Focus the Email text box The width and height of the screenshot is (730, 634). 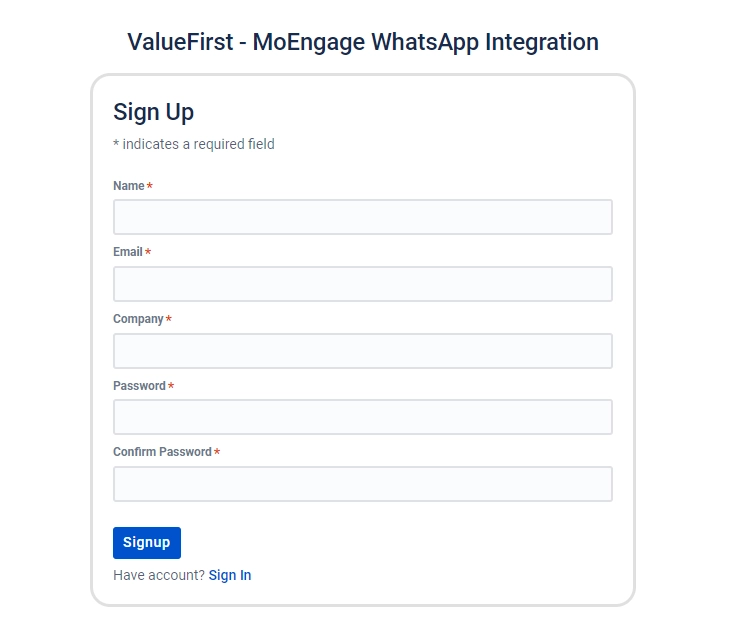coord(362,284)
